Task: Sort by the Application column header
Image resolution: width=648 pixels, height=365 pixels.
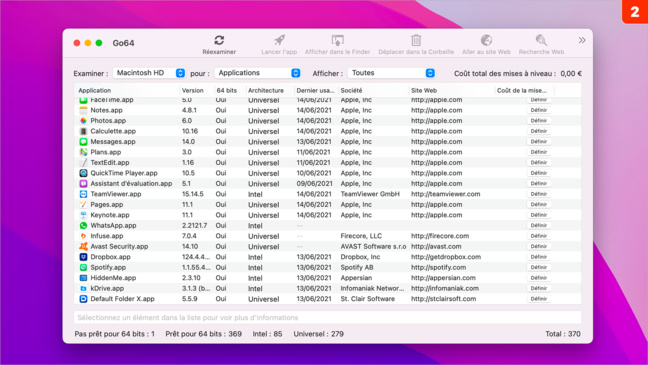Action: 95,90
